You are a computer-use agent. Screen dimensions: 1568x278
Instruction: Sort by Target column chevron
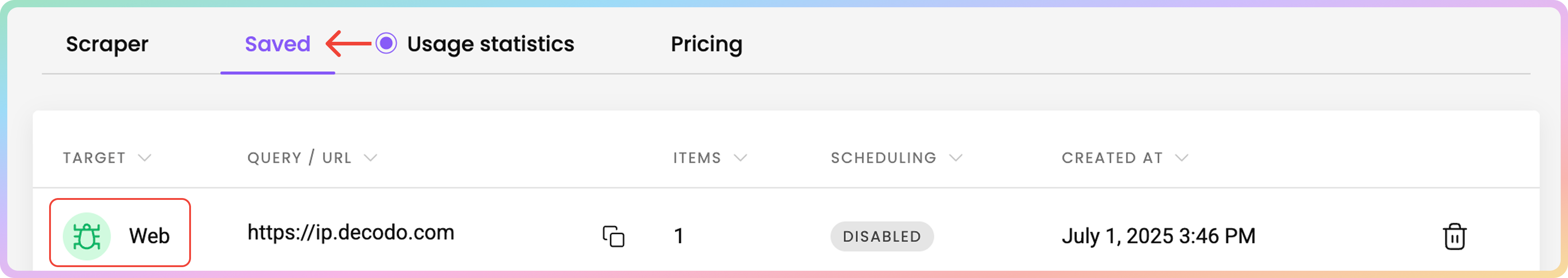tap(144, 158)
